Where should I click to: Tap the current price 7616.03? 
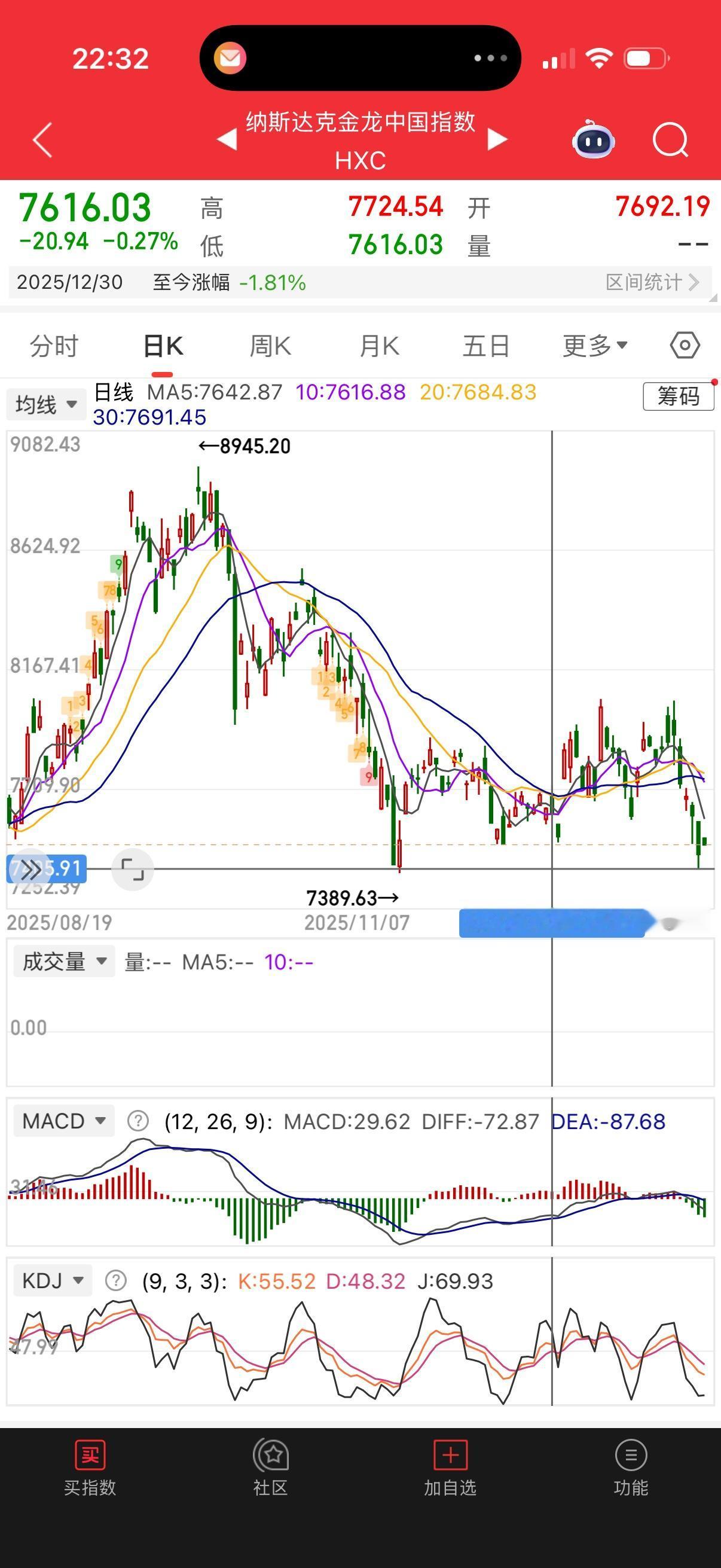tap(84, 207)
